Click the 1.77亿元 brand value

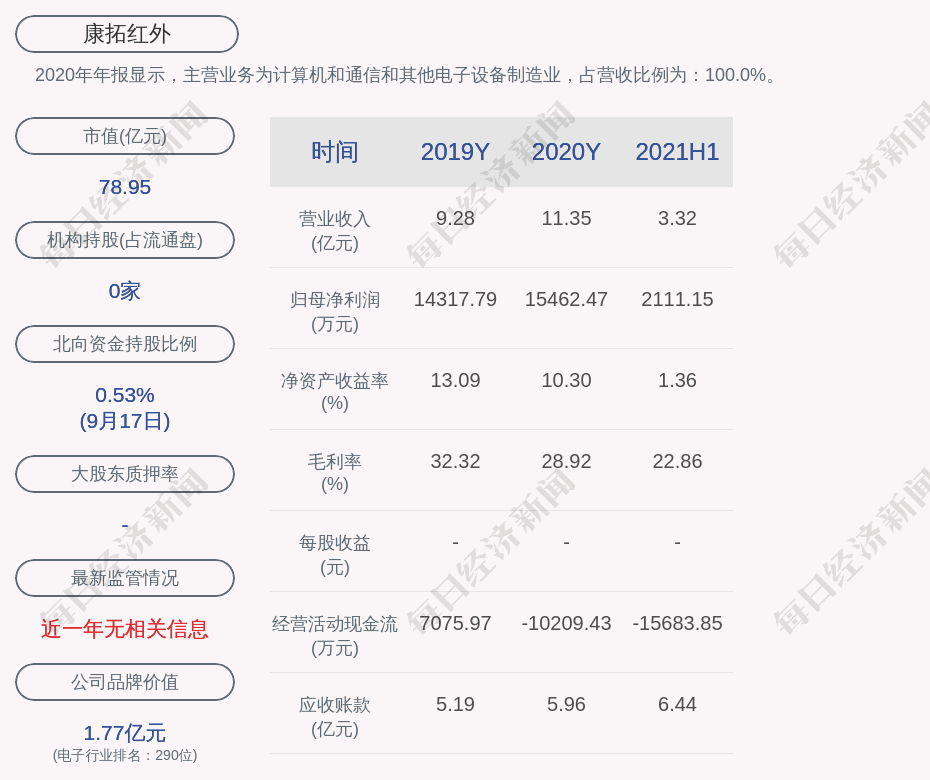pos(125,733)
